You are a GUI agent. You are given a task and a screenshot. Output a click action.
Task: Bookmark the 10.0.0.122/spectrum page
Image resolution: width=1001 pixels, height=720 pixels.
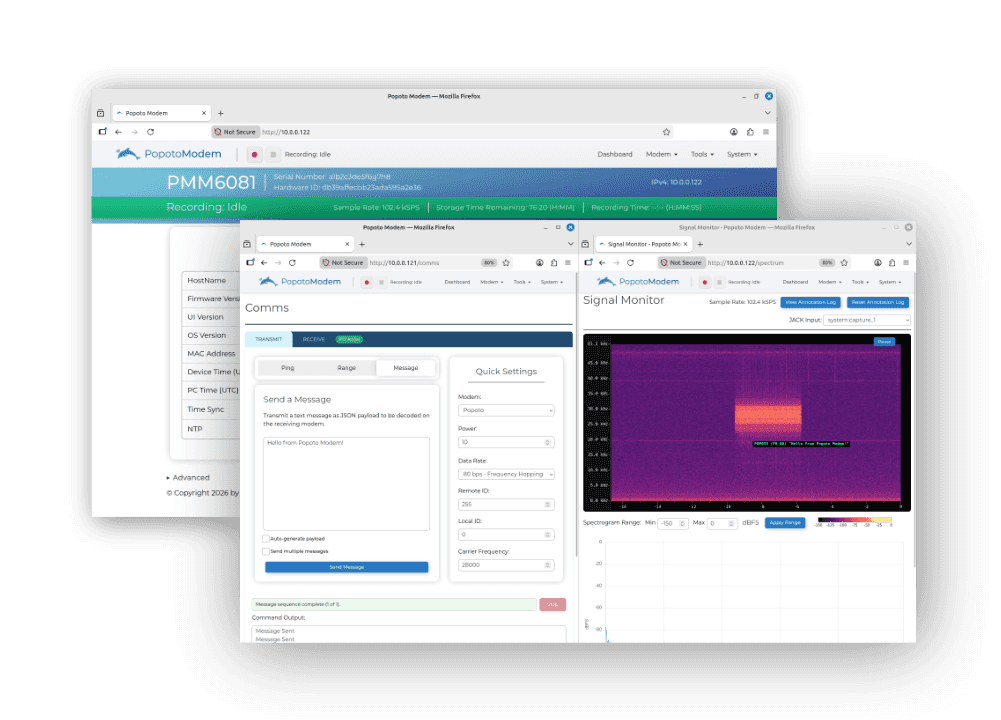tap(845, 263)
